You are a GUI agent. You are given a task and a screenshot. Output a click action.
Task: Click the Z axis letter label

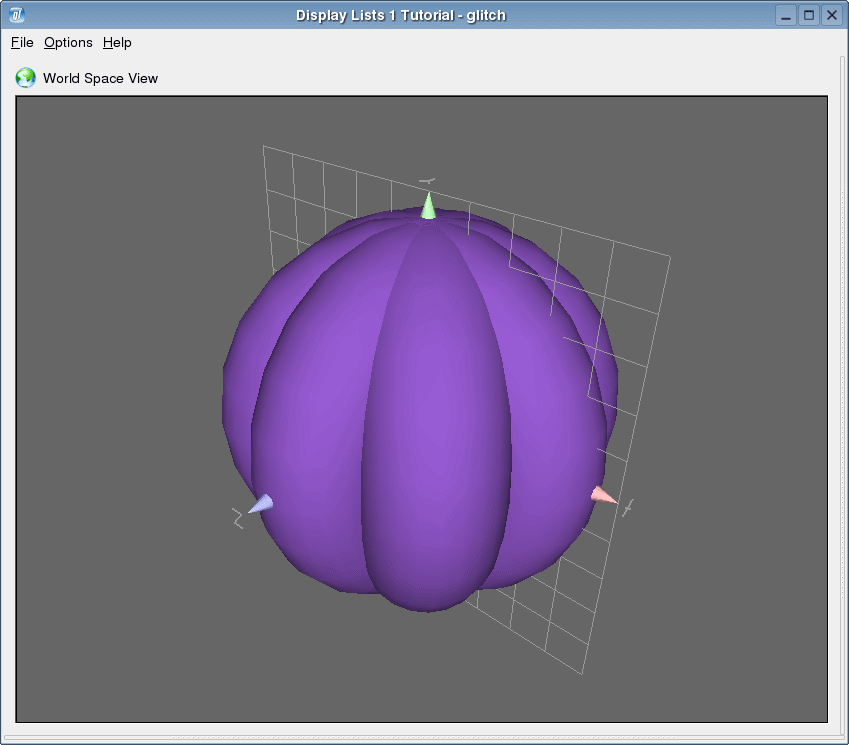point(238,518)
